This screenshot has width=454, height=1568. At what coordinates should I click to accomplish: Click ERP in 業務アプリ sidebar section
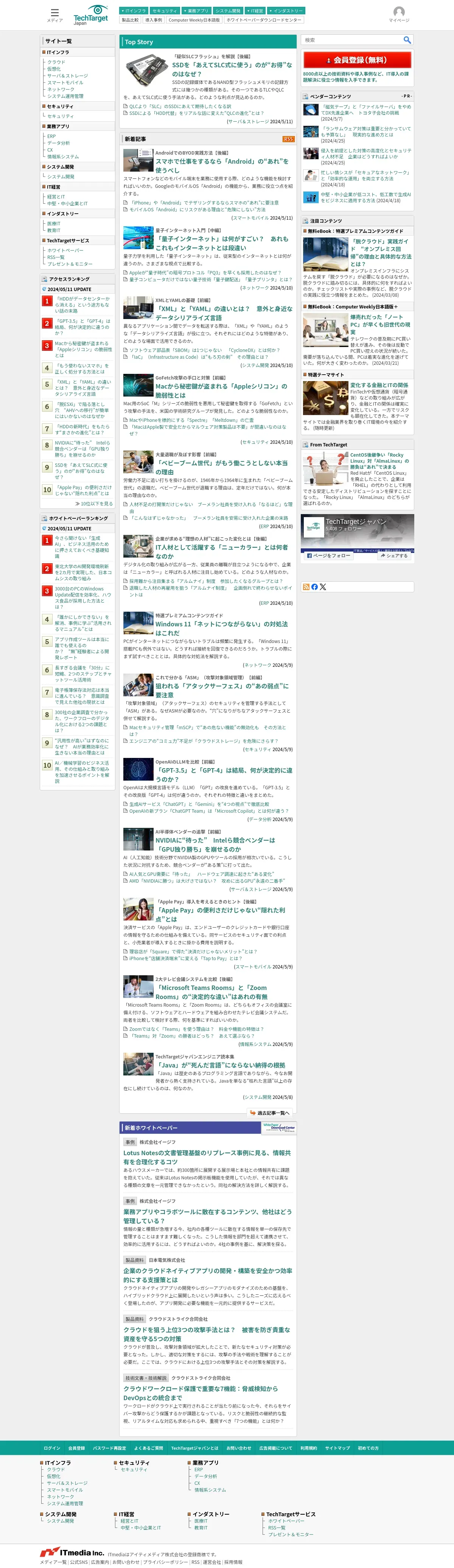51,136
